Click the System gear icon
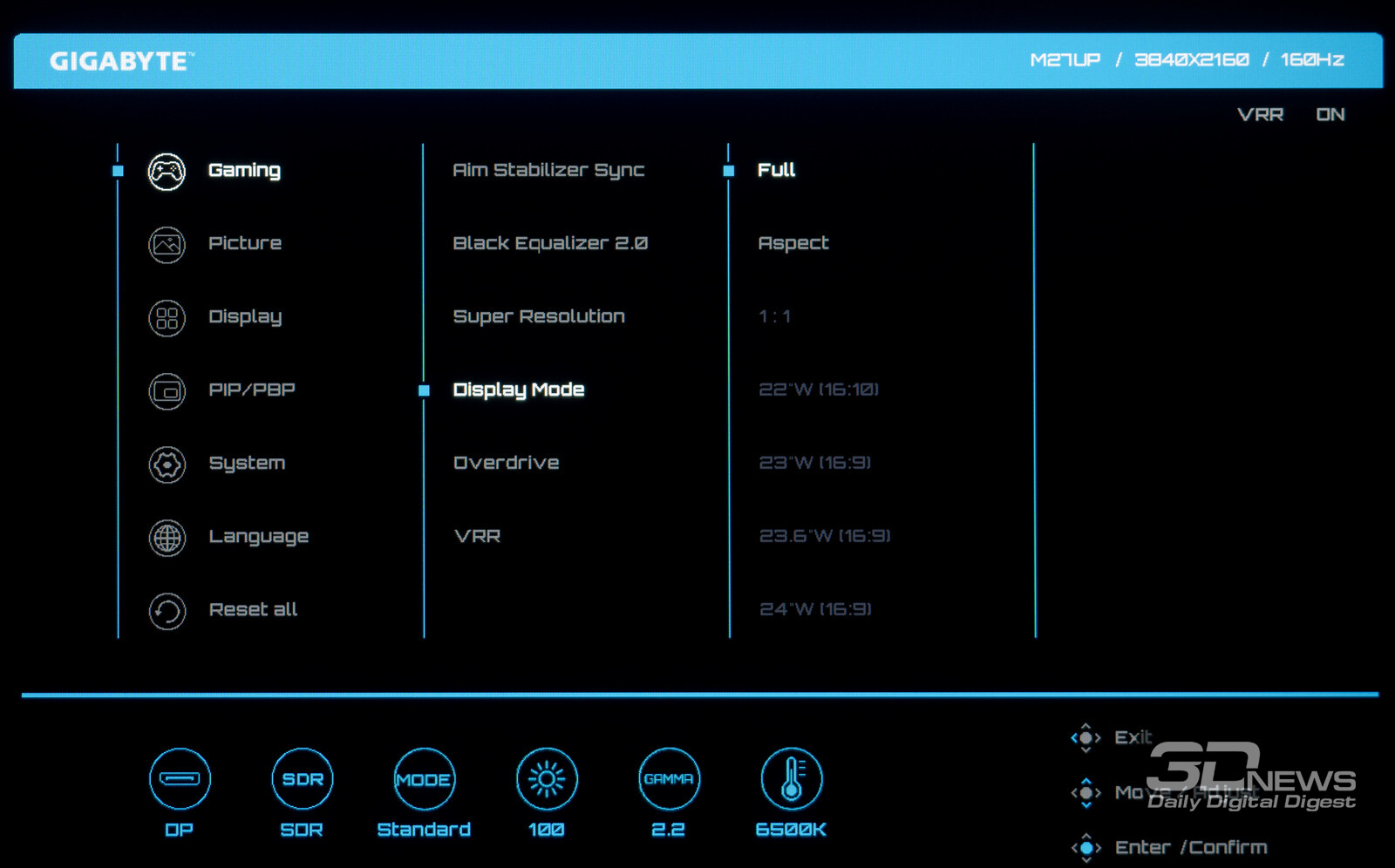The width and height of the screenshot is (1395, 868). click(167, 465)
